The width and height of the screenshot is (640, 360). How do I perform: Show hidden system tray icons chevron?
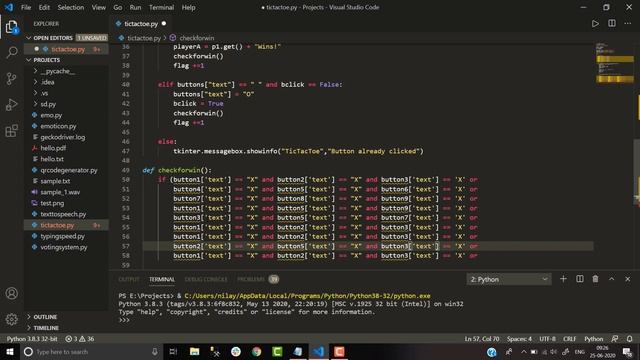523,351
